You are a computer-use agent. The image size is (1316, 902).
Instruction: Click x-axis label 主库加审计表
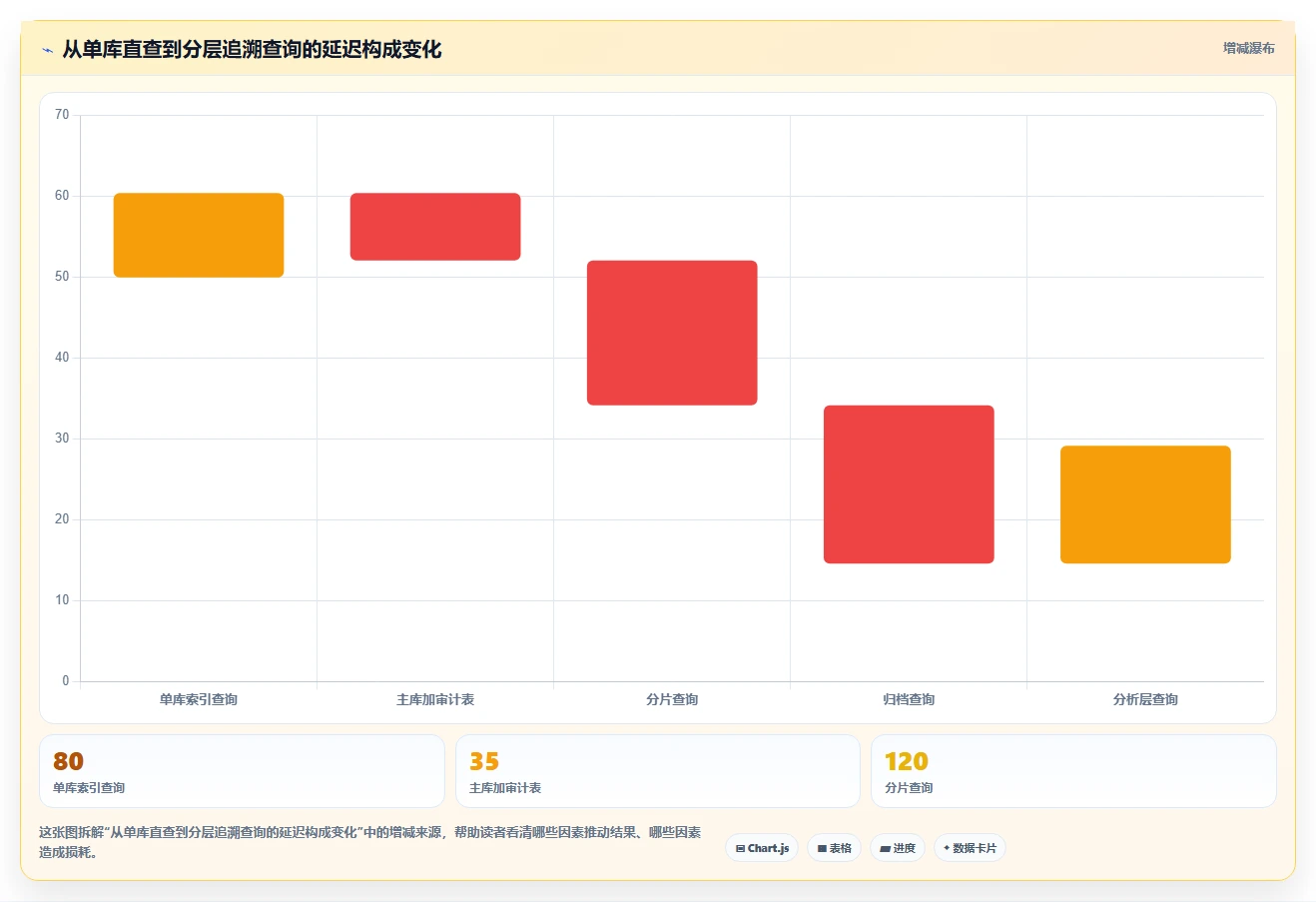point(435,699)
